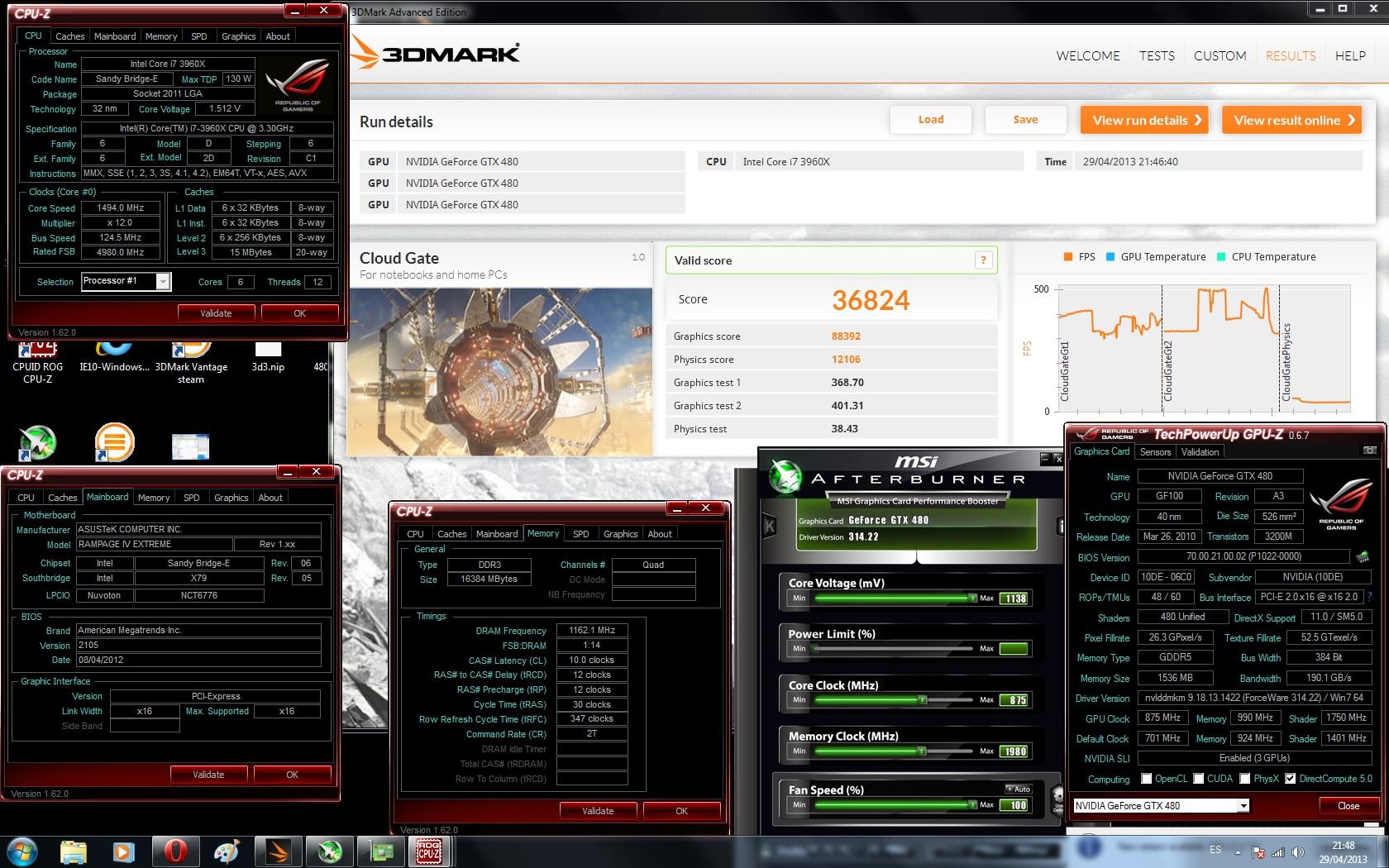
Task: Click the Load button in 3DMark
Action: 931,120
